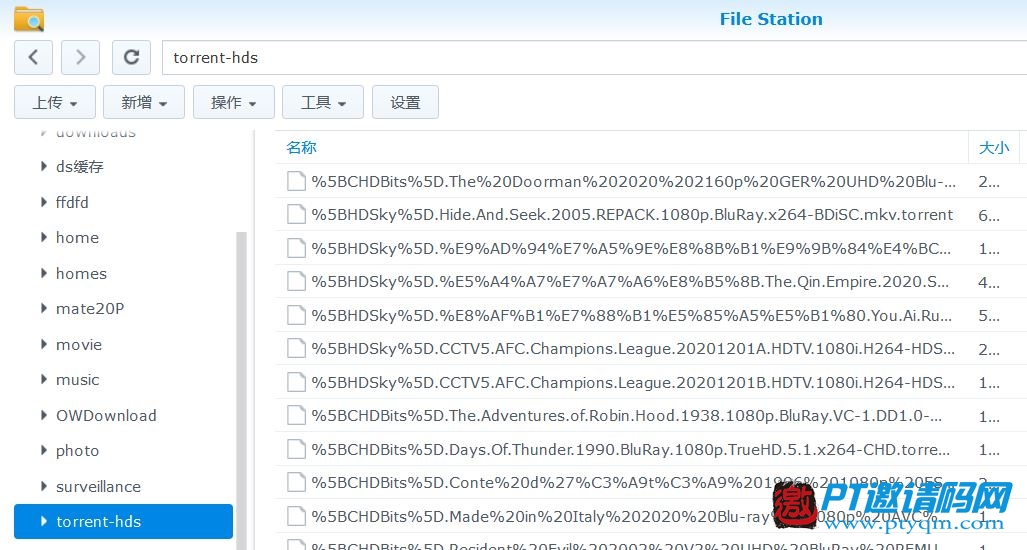Sort files by the 名称 column header
1027x550 pixels.
[301, 148]
